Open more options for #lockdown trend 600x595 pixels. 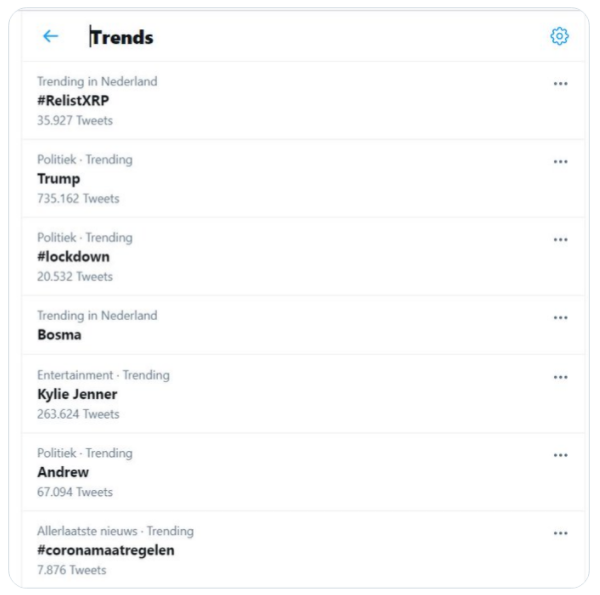pyautogui.click(x=561, y=240)
